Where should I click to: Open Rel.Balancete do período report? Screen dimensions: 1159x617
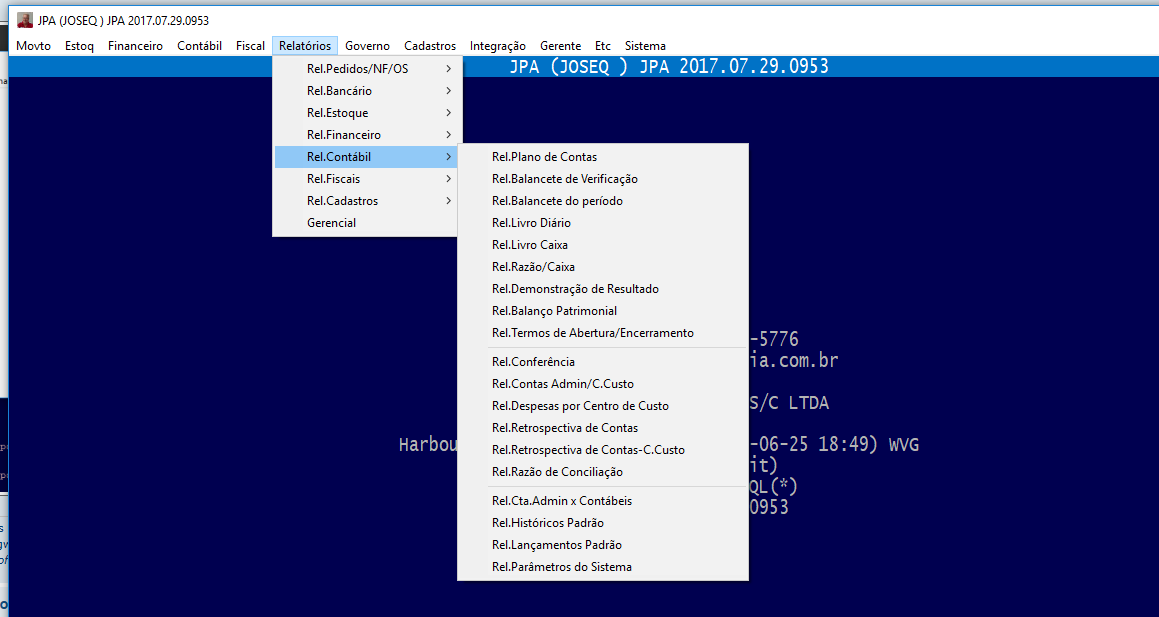click(603, 201)
